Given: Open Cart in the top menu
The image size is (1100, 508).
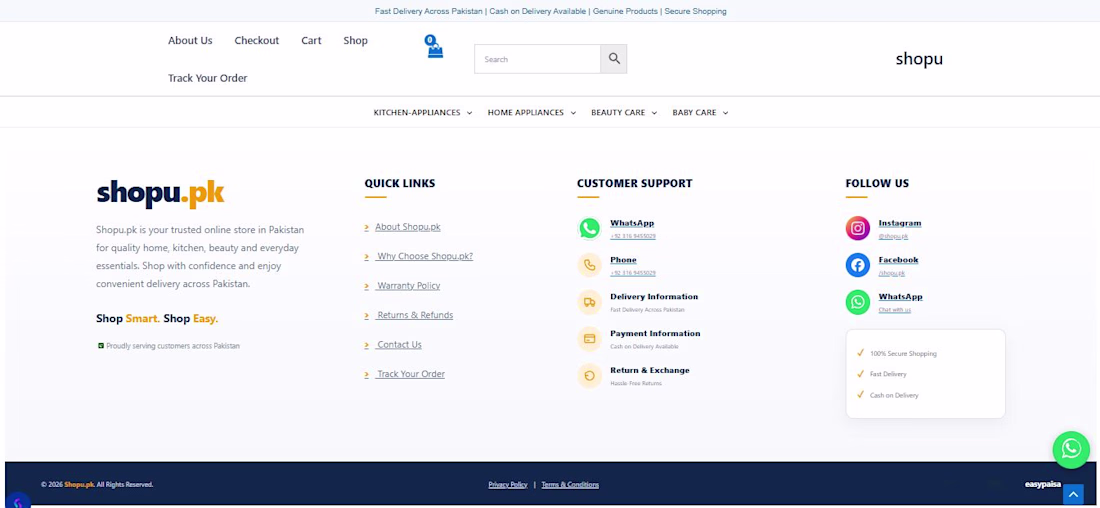Looking at the screenshot, I should click(311, 41).
